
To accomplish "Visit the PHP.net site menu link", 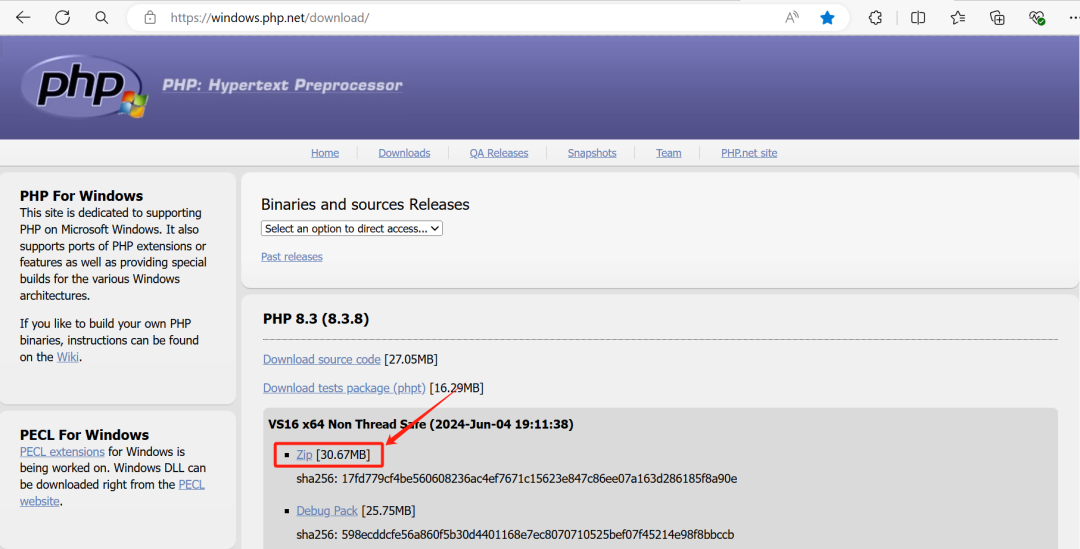I will [749, 153].
